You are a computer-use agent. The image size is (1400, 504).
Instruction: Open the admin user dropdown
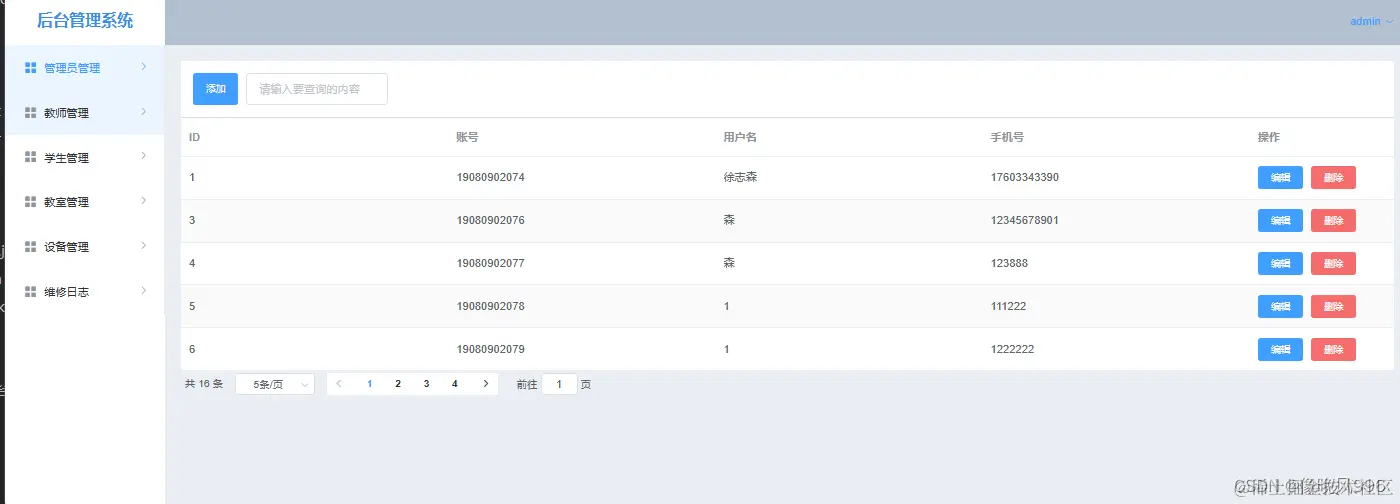[1370, 21]
